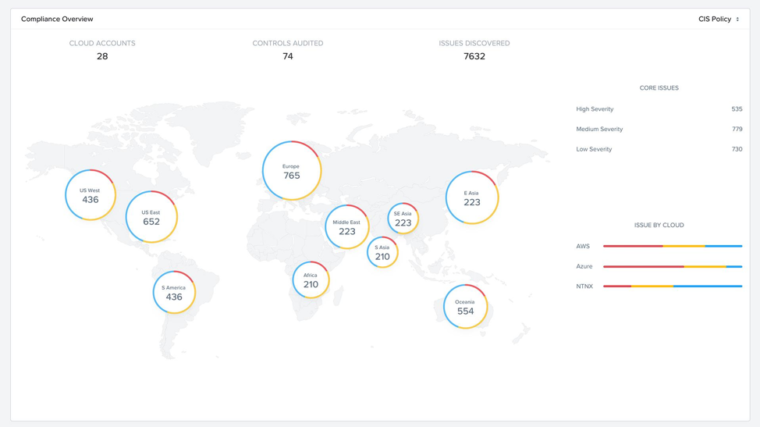
Task: Click the S America 436 bubble
Action: pyautogui.click(x=175, y=292)
